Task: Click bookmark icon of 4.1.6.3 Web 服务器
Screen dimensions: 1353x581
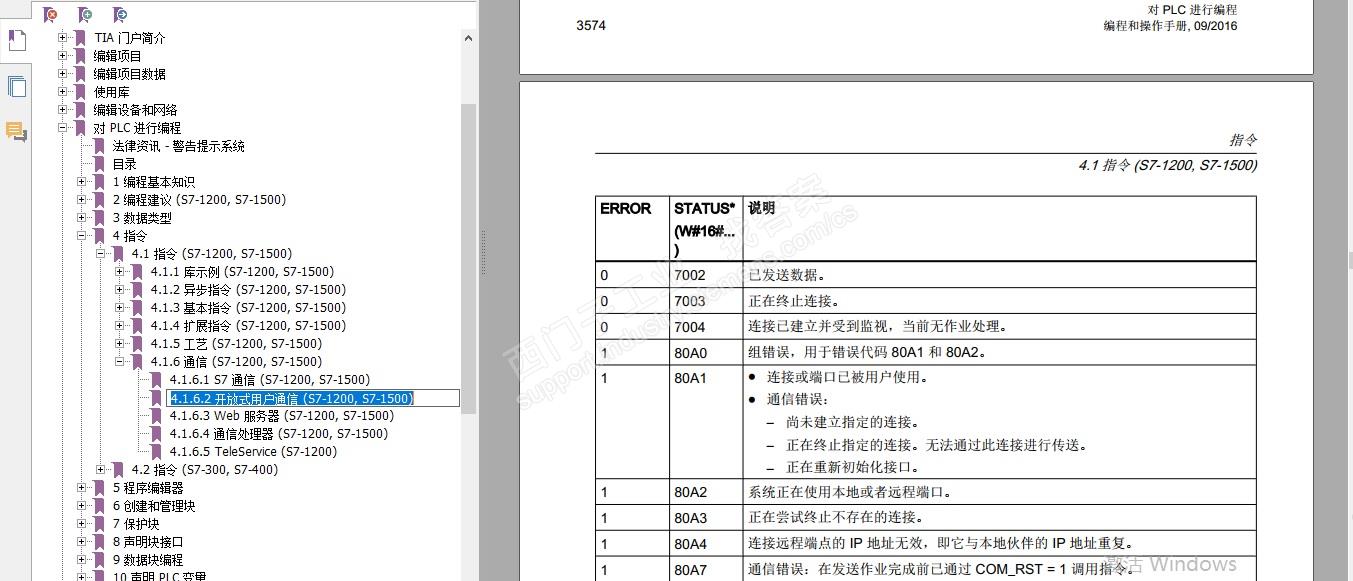Action: 155,416
